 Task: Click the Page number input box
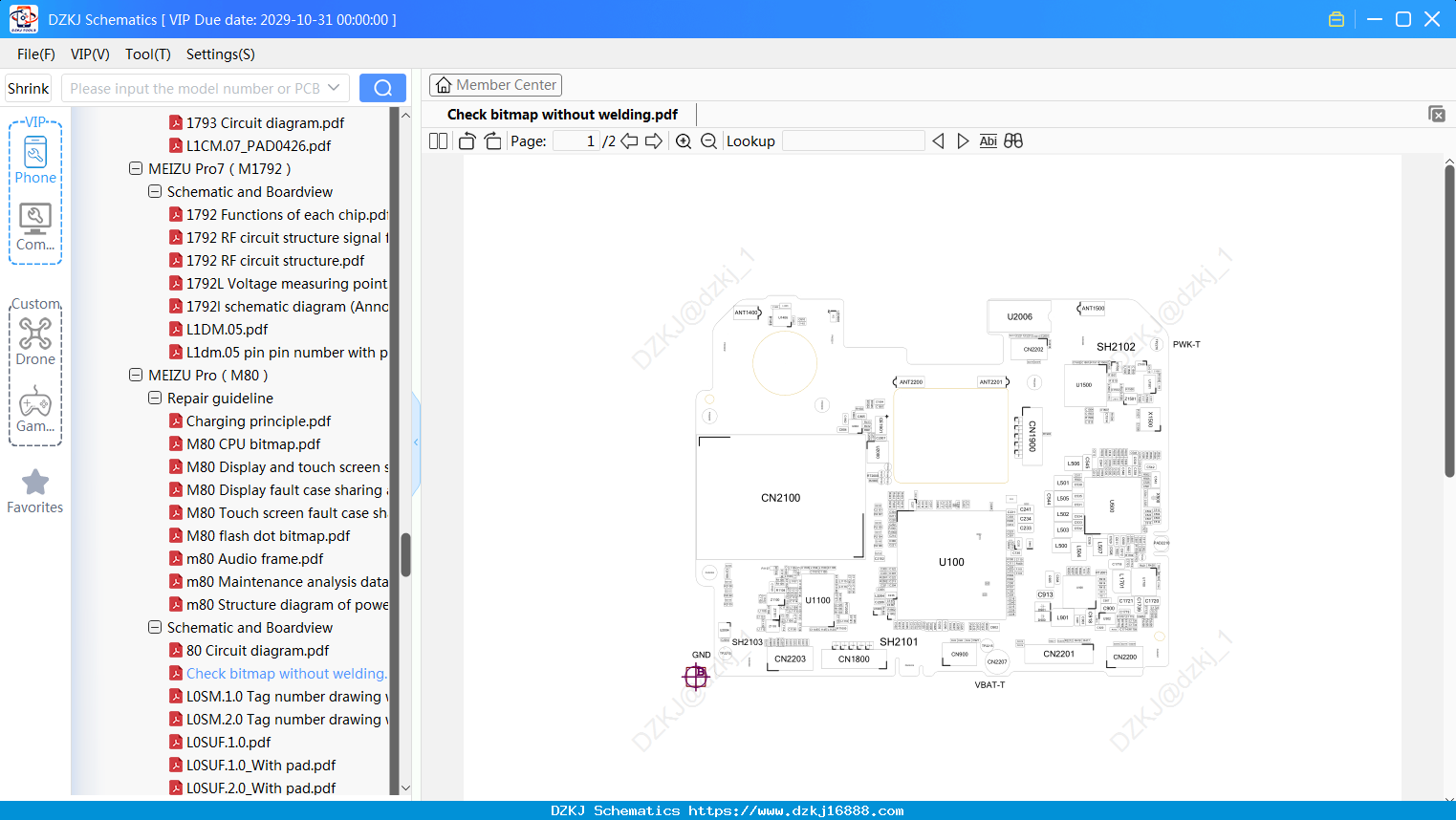click(576, 141)
